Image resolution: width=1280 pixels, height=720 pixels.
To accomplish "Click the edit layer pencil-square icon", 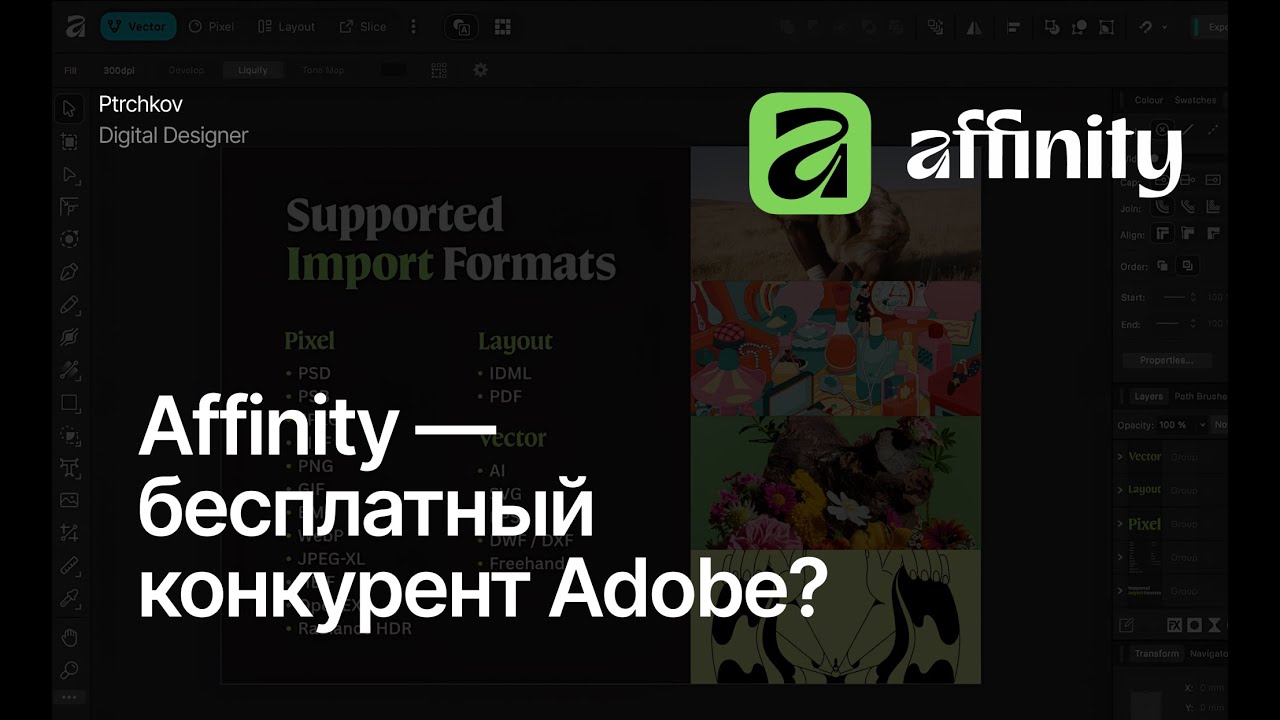I will point(1126,626).
